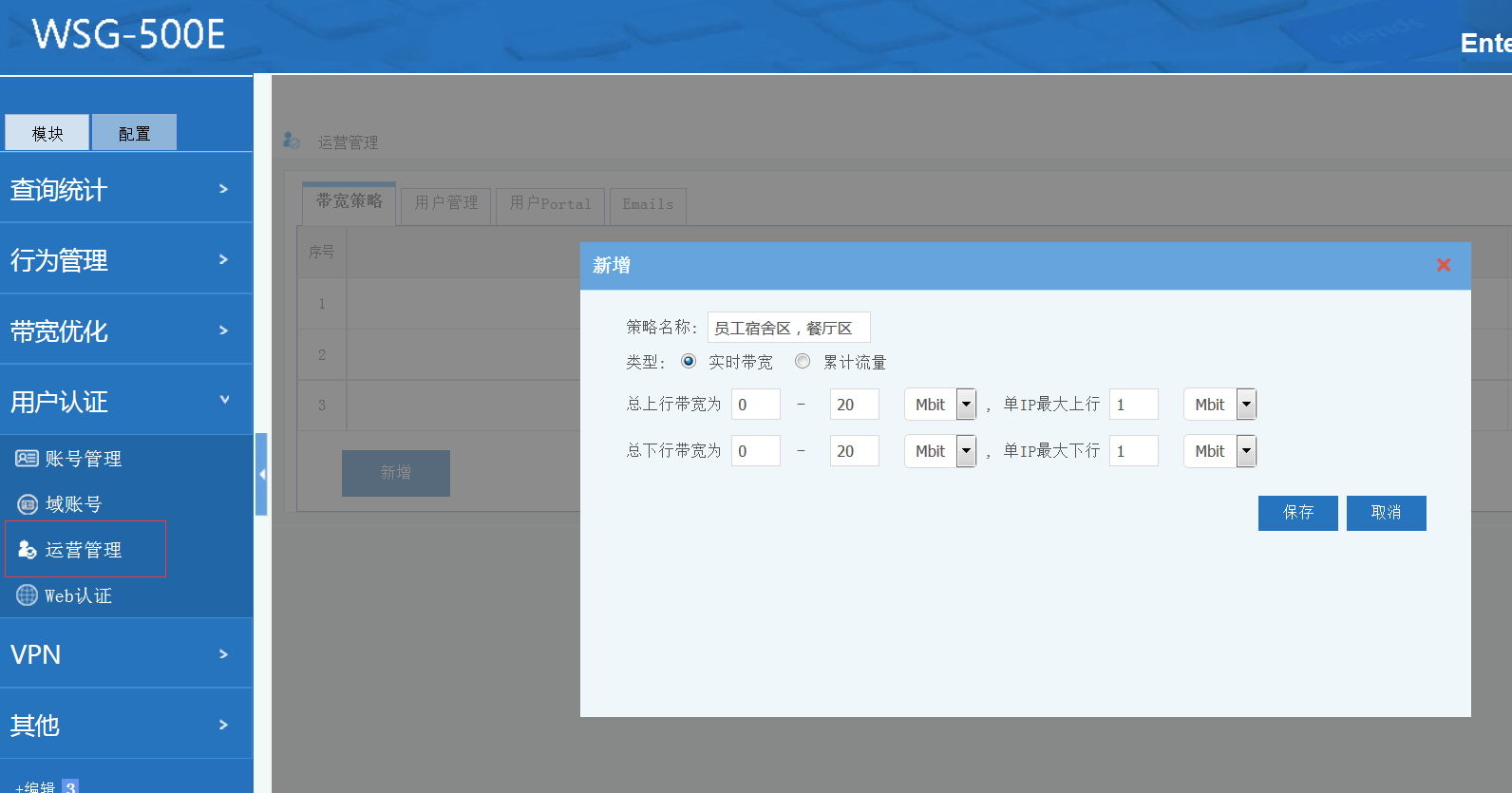Open the 总下行带宽 Mbit unit dropdown
The width and height of the screenshot is (1512, 793).
click(966, 451)
